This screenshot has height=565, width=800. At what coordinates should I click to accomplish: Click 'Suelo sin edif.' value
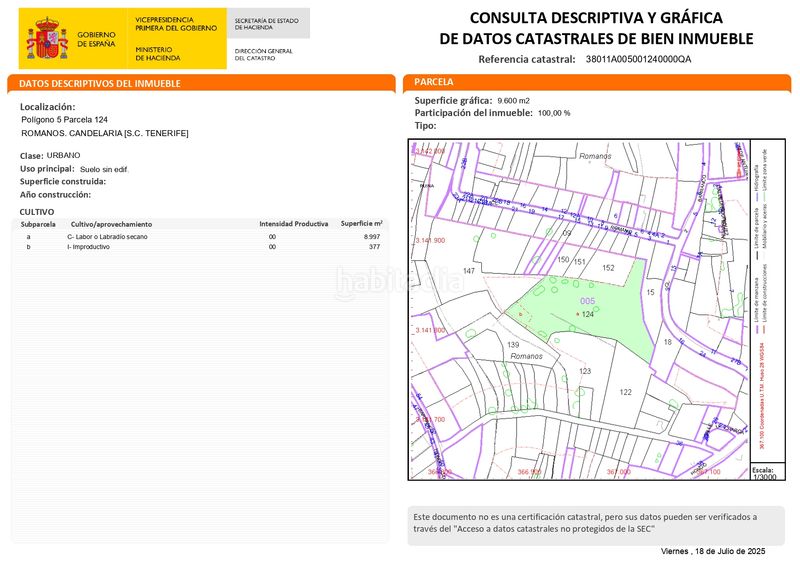(x=104, y=169)
